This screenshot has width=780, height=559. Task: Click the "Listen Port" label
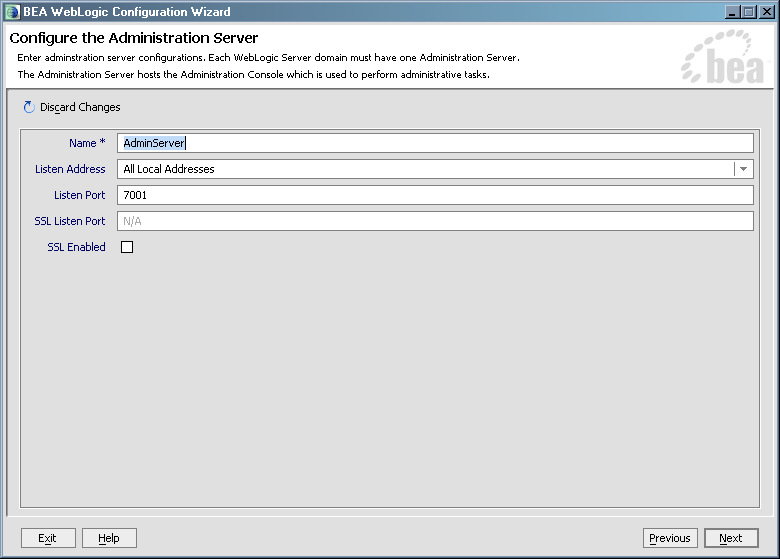80,195
